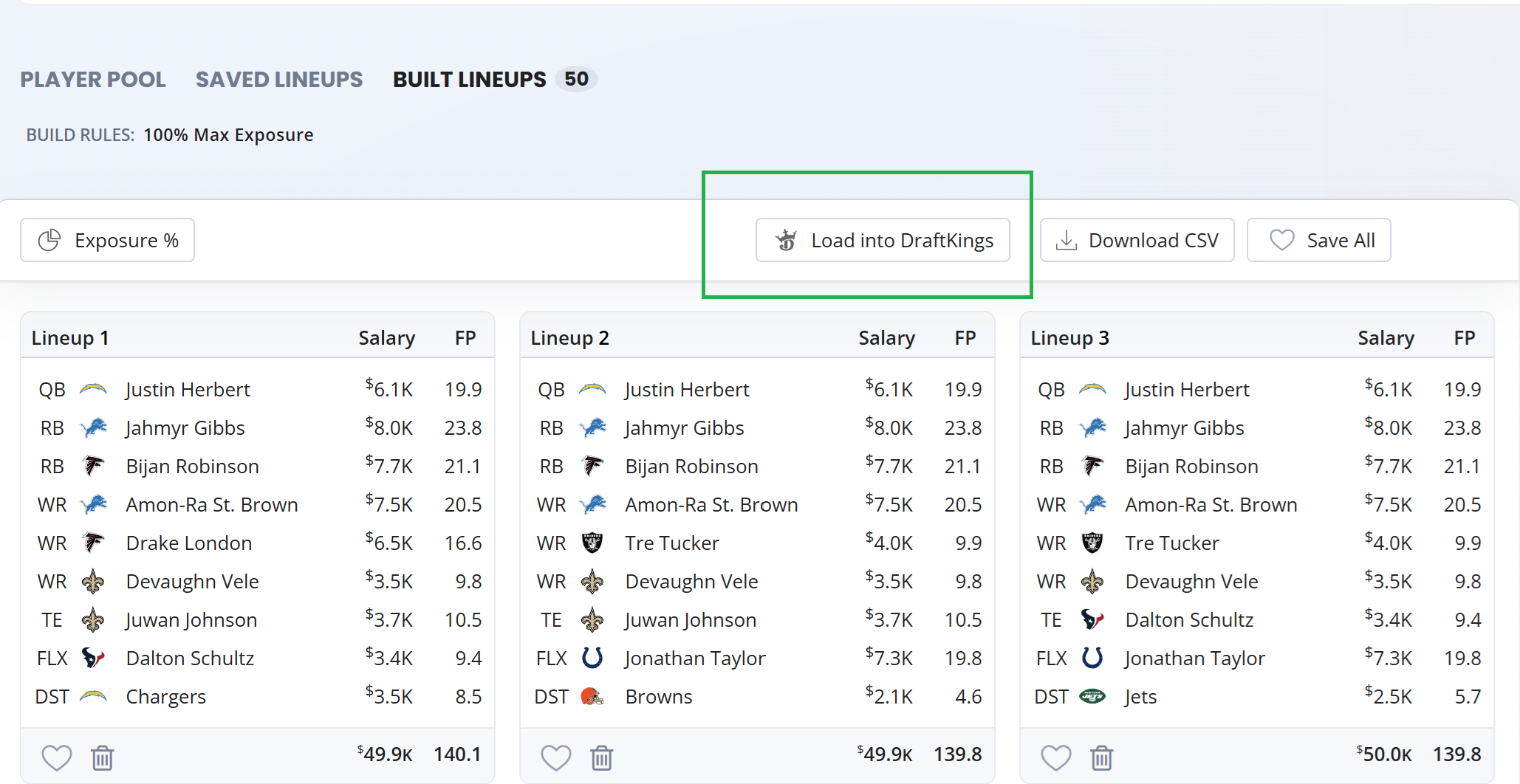Click Browns helmet logo in Lineup 2
The height and width of the screenshot is (784, 1520).
point(592,696)
